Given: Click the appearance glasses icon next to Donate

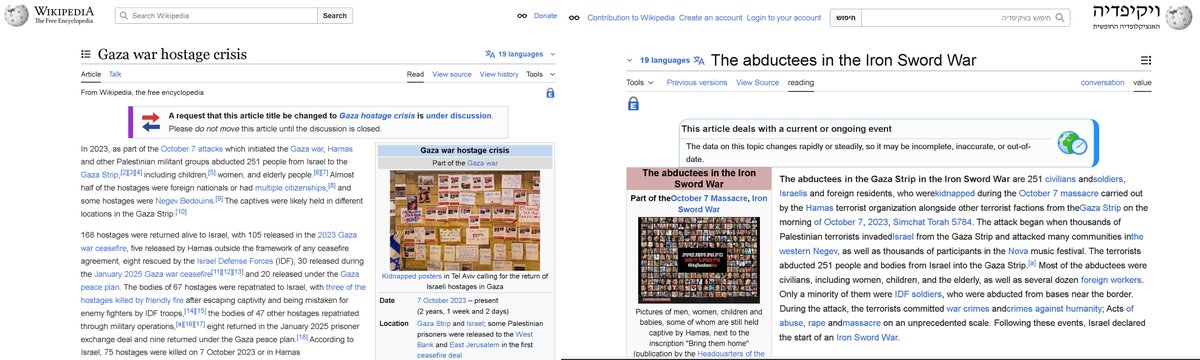Looking at the screenshot, I should pyautogui.click(x=521, y=16).
